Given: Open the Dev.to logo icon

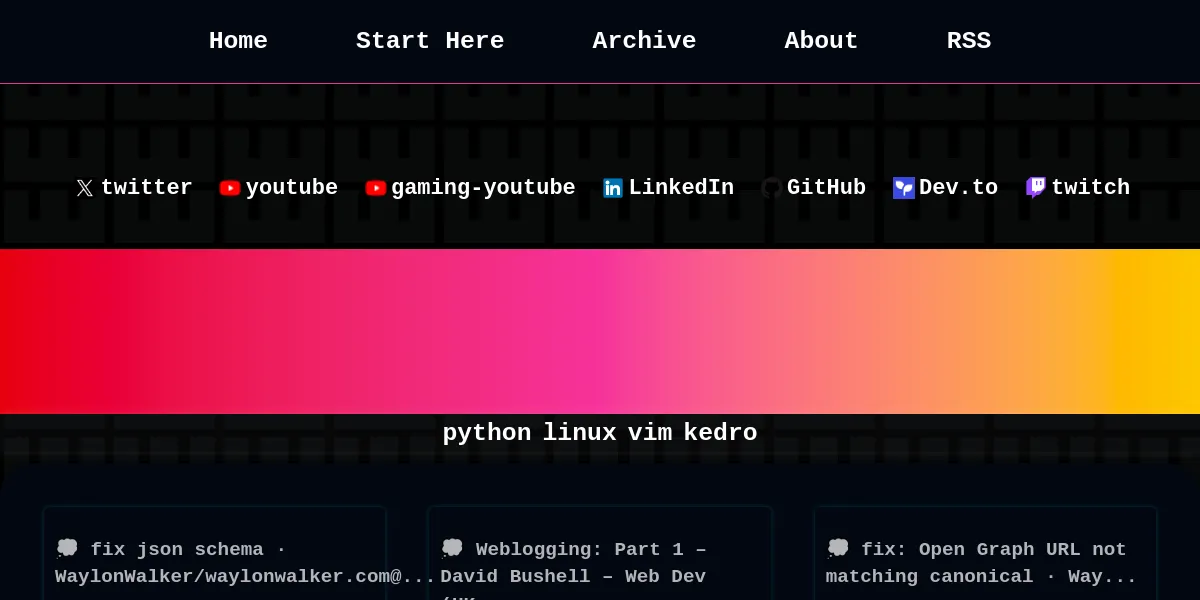Looking at the screenshot, I should (904, 188).
